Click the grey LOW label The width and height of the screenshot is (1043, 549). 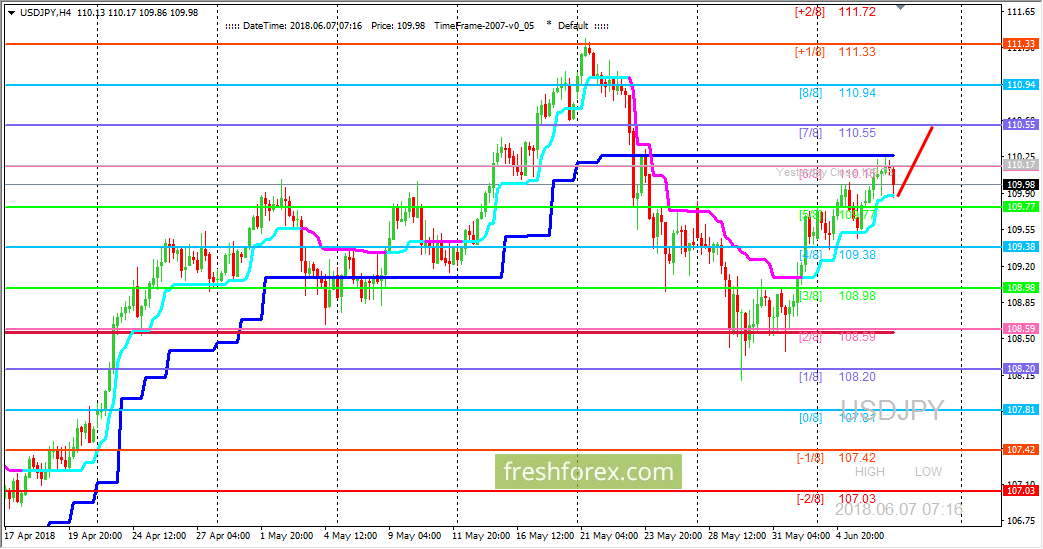point(928,472)
